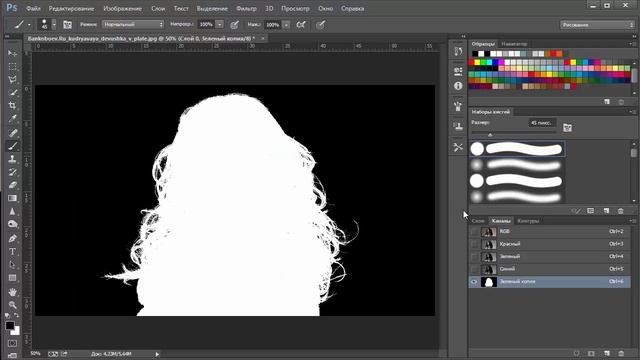Select the Brush tool in toolbox
This screenshot has width=640, height=360.
[12, 146]
